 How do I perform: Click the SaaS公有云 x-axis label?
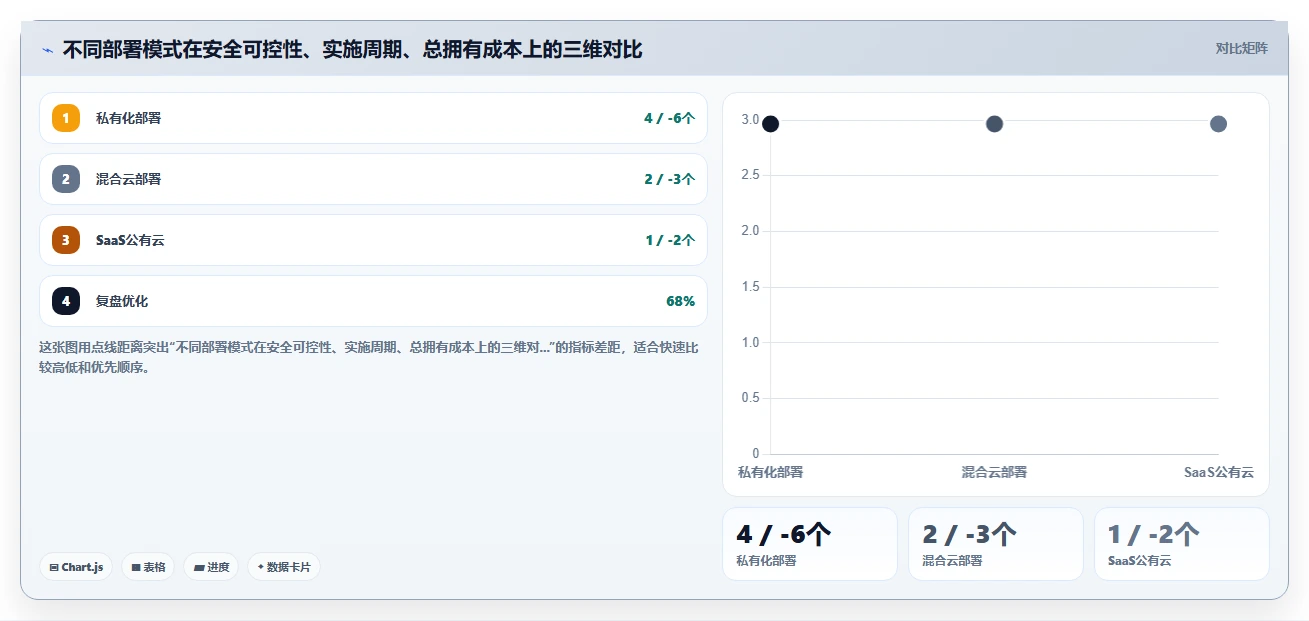1218,472
